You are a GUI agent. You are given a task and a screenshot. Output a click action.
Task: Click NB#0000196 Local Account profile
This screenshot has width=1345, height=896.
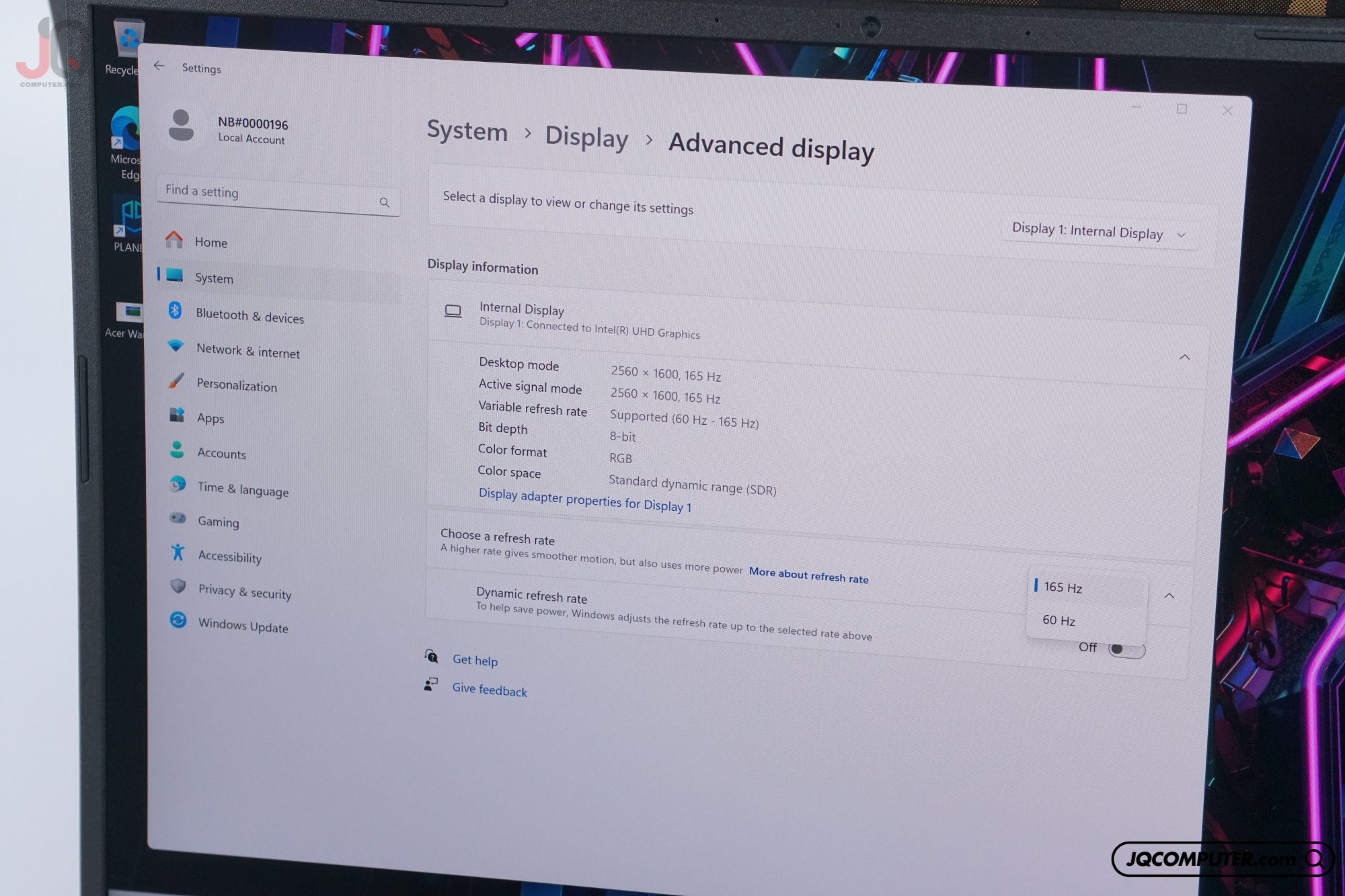[253, 130]
